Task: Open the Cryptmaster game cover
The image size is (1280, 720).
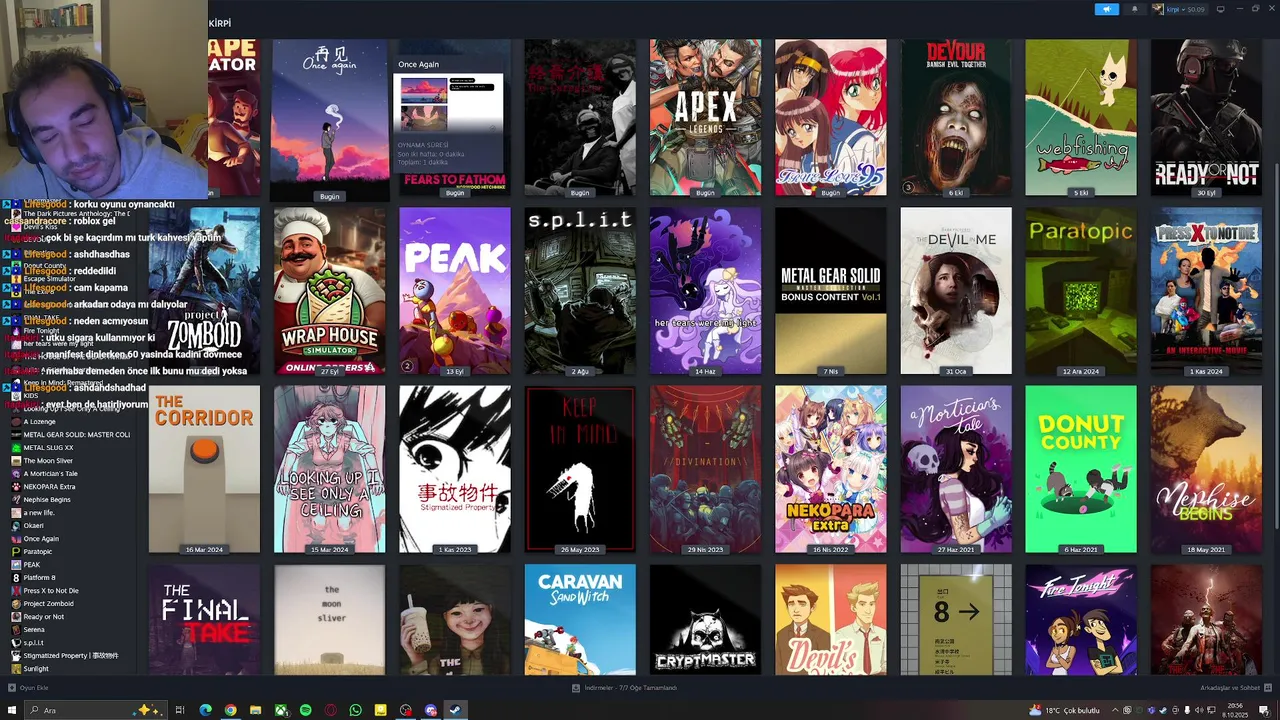Action: (x=705, y=619)
